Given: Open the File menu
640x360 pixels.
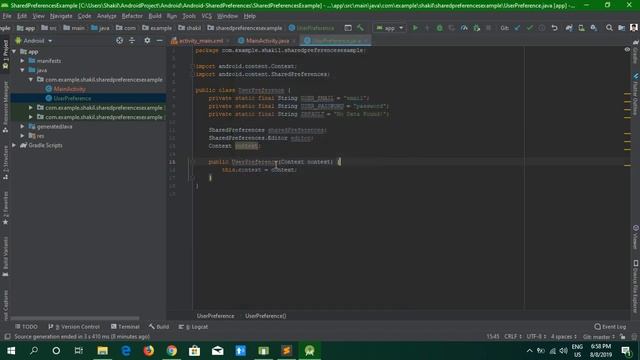Looking at the screenshot, I should coord(7,16).
